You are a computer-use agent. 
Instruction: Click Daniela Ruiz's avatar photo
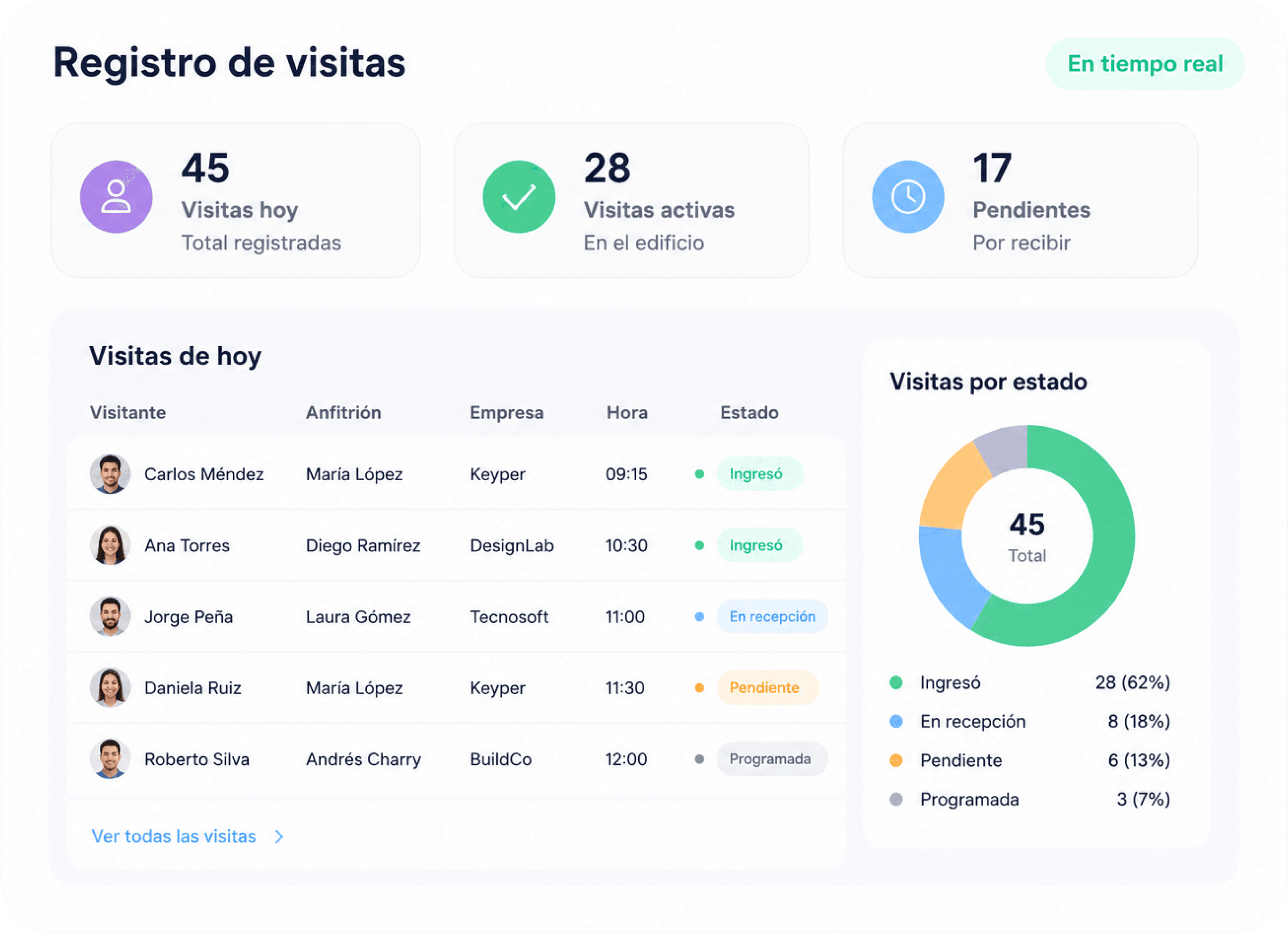click(x=110, y=687)
